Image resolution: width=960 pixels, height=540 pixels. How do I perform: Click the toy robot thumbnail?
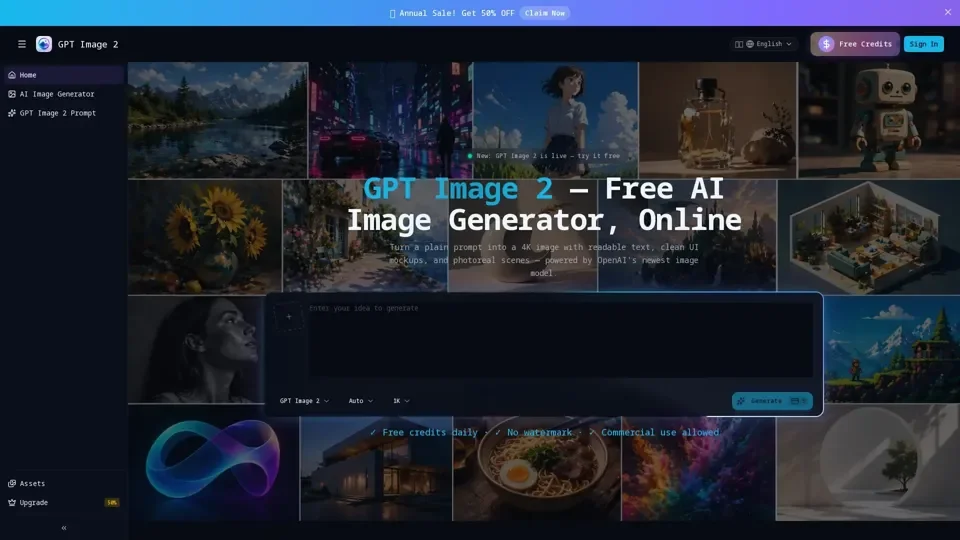coord(879,120)
